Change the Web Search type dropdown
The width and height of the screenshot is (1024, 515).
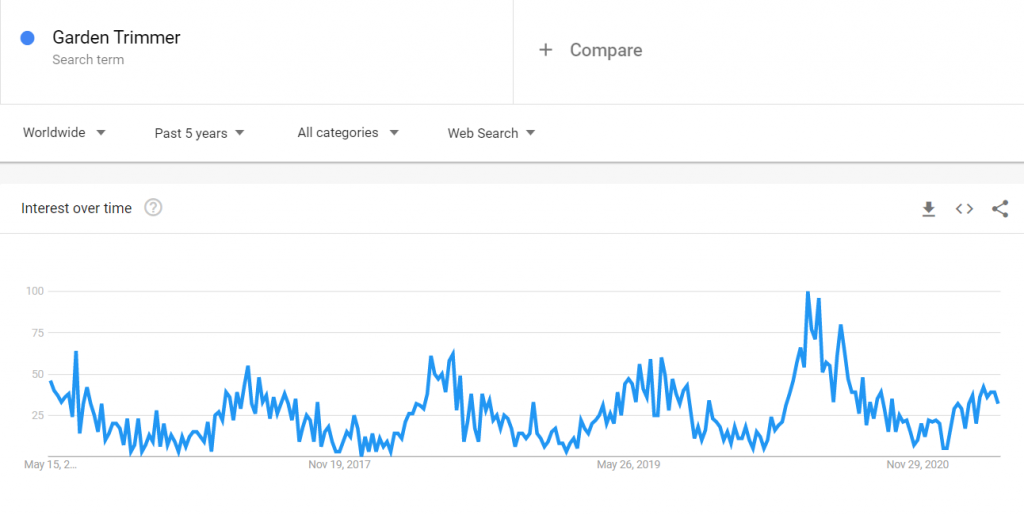[x=491, y=133]
